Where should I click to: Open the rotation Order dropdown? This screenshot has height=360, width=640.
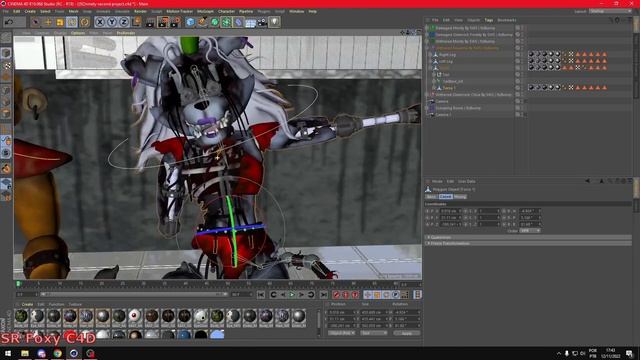click(530, 231)
